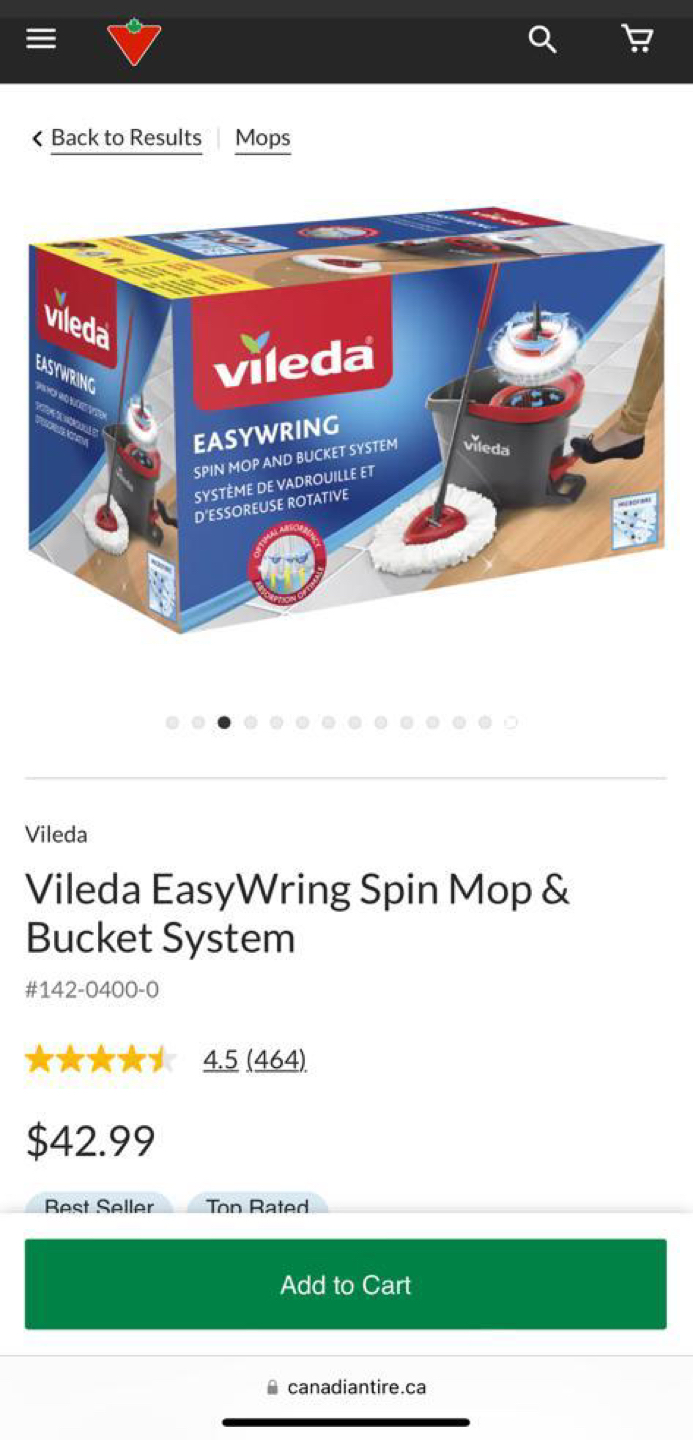Select the fourth carousel image dot
The width and height of the screenshot is (693, 1440).
[250, 722]
